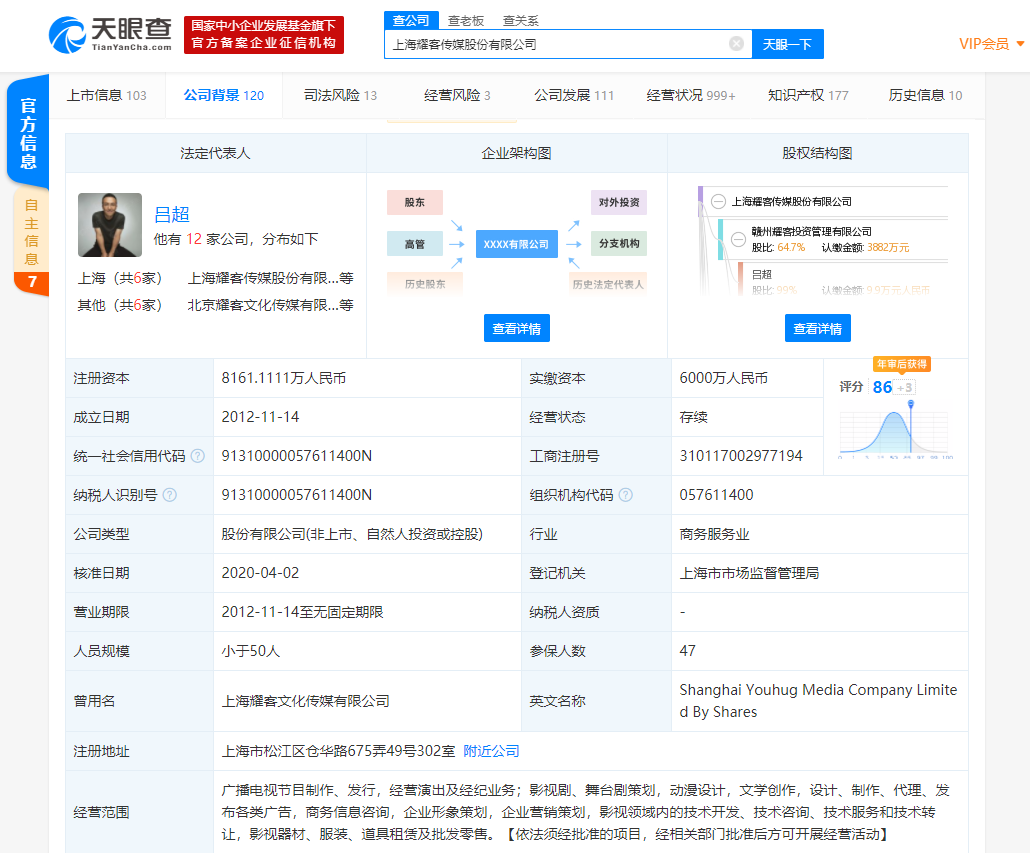The image size is (1030, 853).
Task: Open the 公司发展 tab
Action: click(574, 95)
